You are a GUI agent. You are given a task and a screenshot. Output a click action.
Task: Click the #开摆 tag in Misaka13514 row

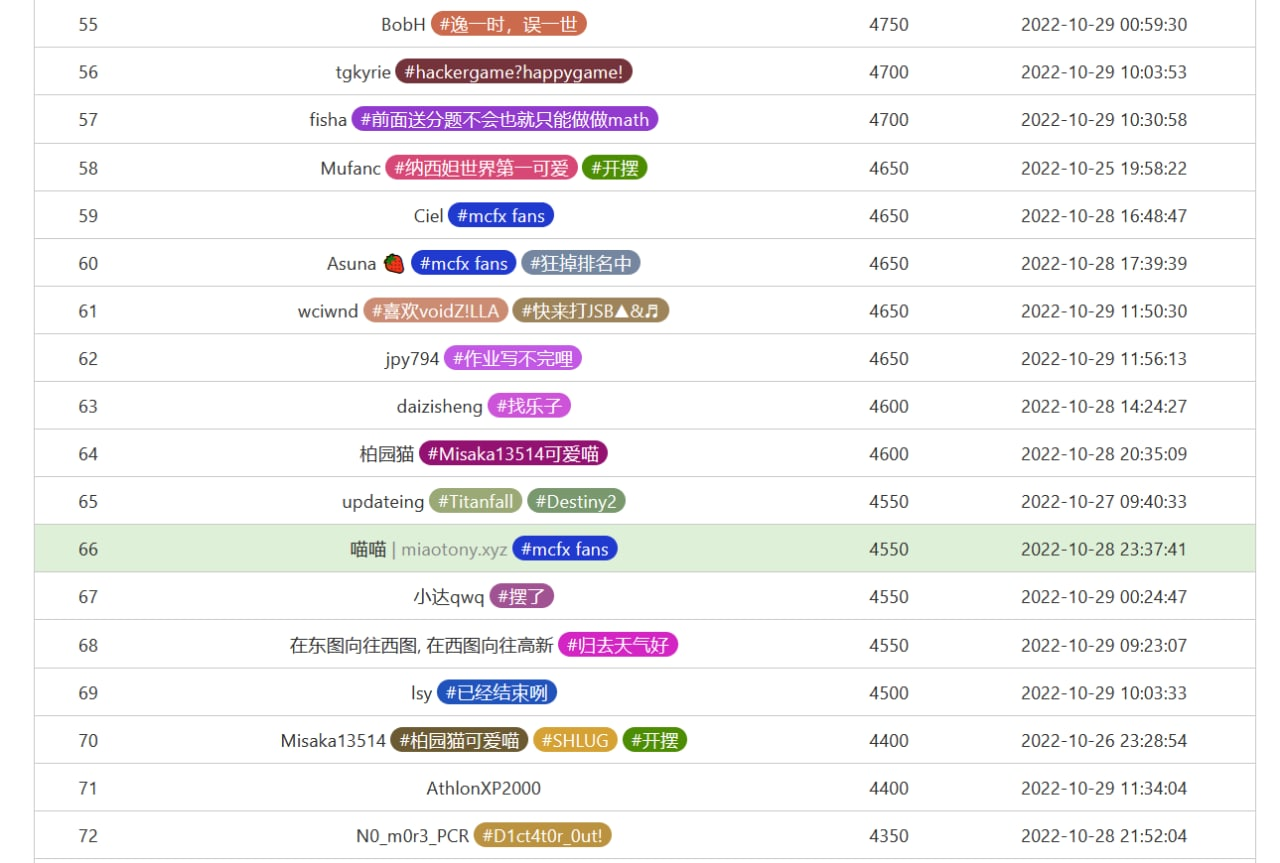(655, 741)
